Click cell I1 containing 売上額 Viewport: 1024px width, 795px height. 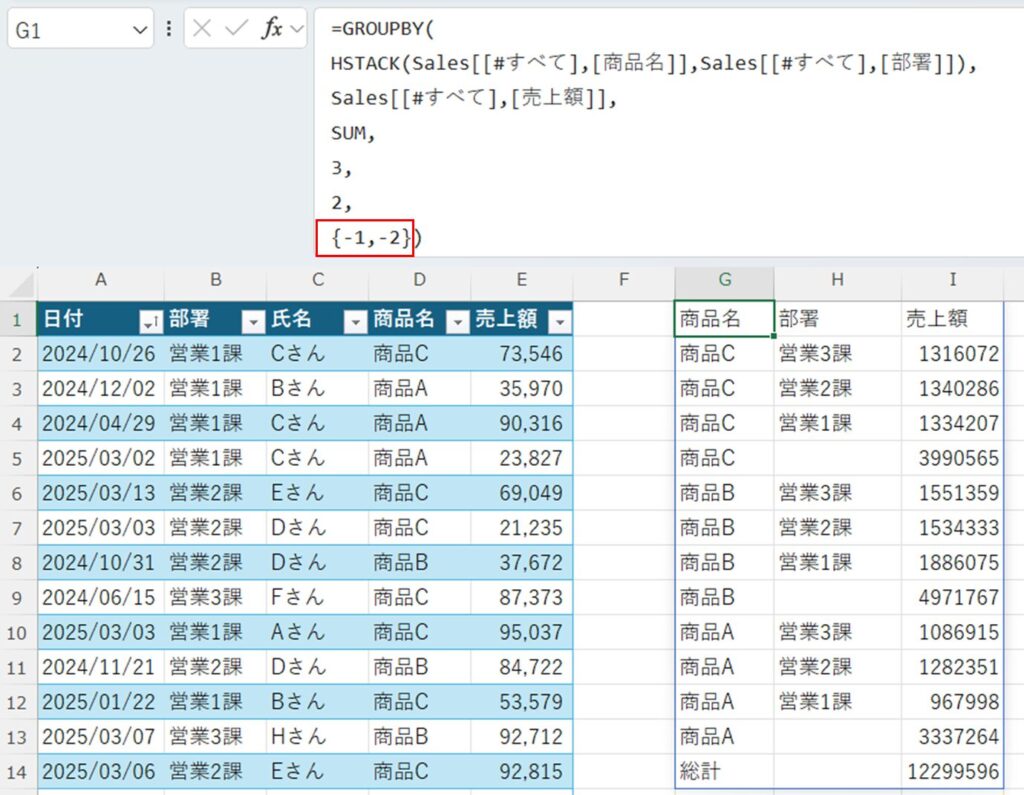click(x=953, y=319)
